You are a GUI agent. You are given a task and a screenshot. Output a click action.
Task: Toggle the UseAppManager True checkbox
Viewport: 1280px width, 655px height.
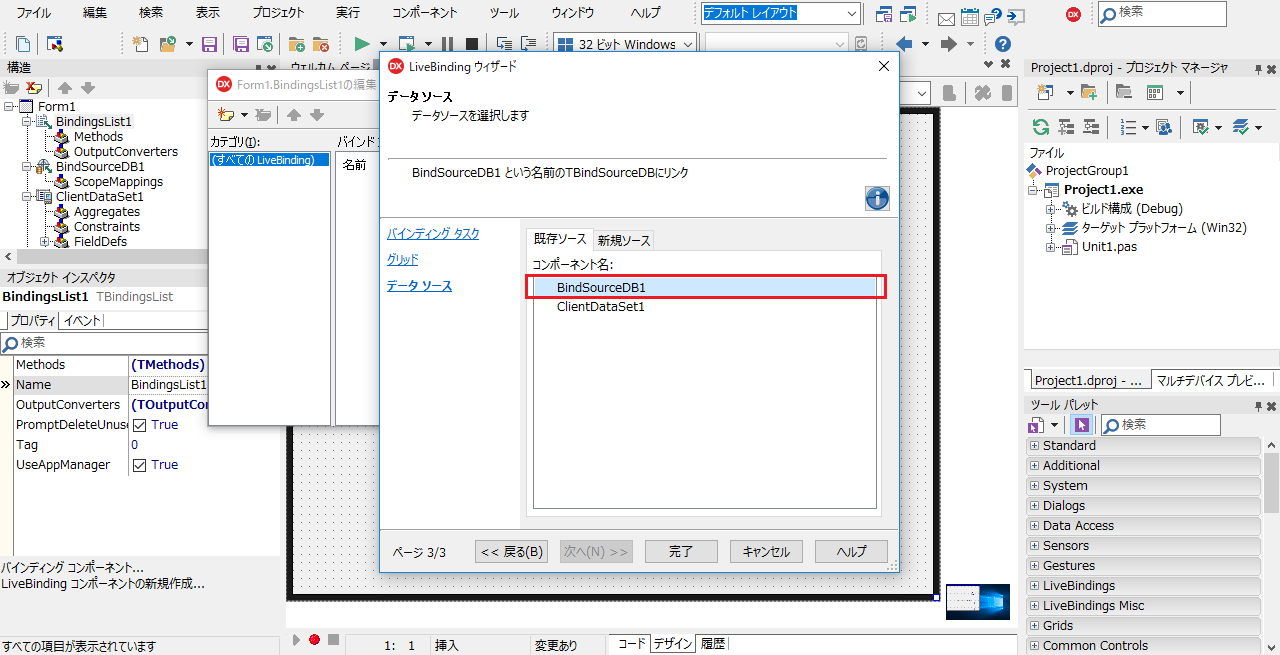coord(140,464)
